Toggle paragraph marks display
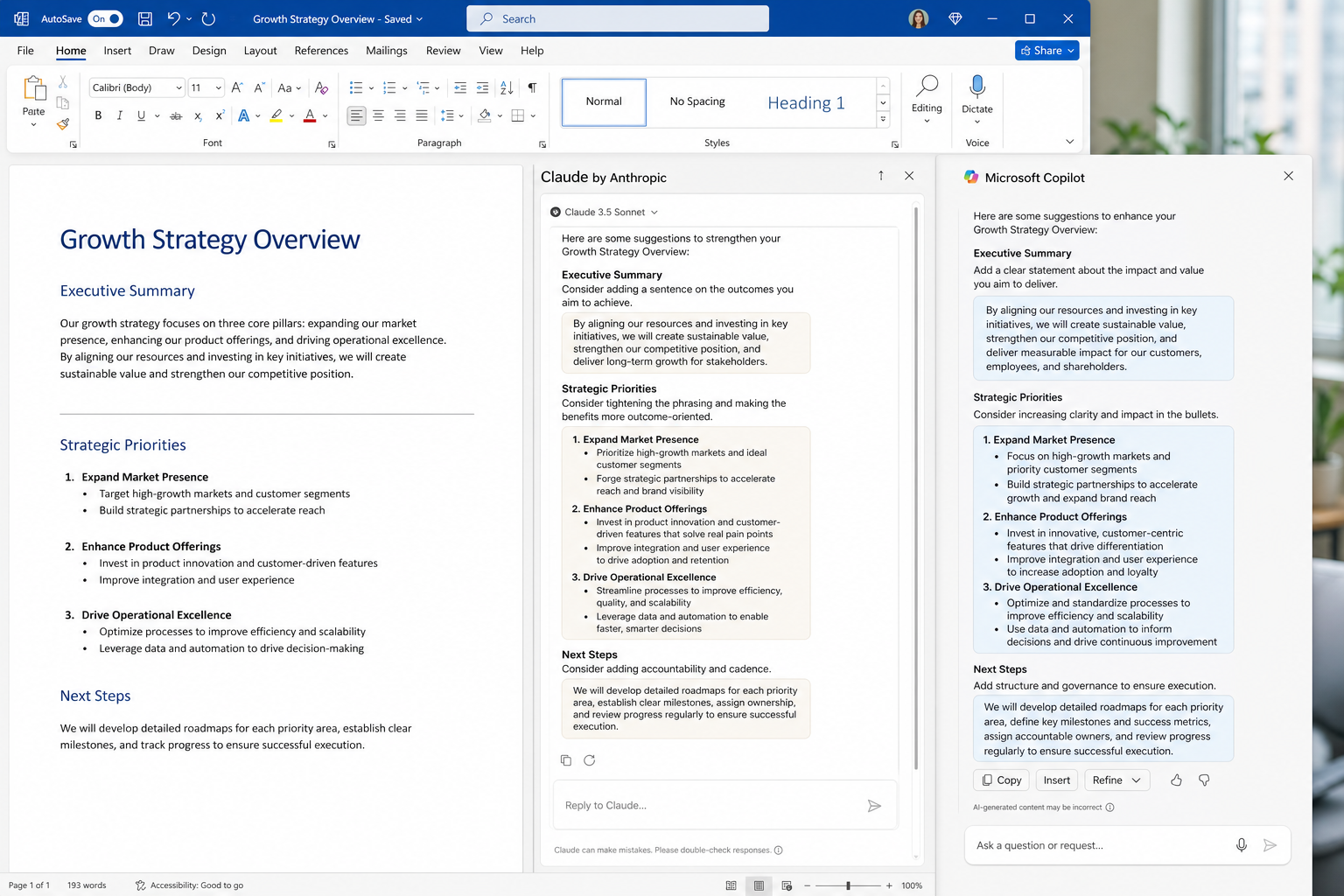 [x=532, y=87]
